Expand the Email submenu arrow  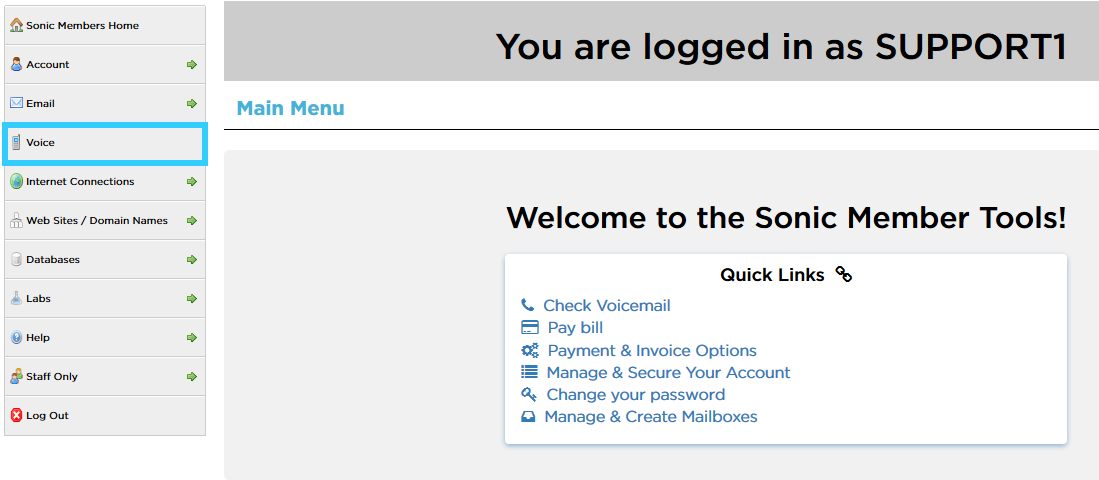click(191, 103)
